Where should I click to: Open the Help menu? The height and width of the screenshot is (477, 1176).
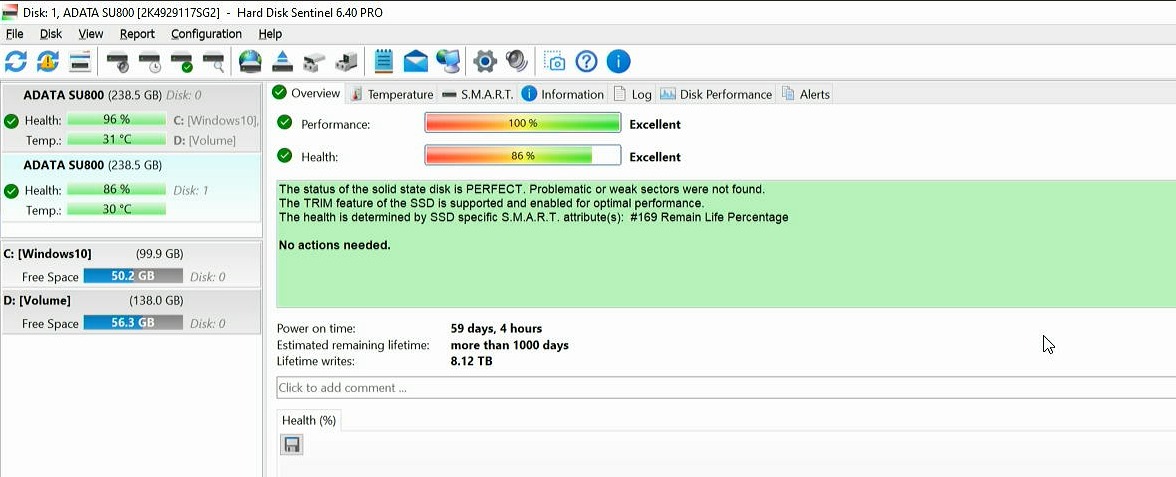click(x=270, y=34)
